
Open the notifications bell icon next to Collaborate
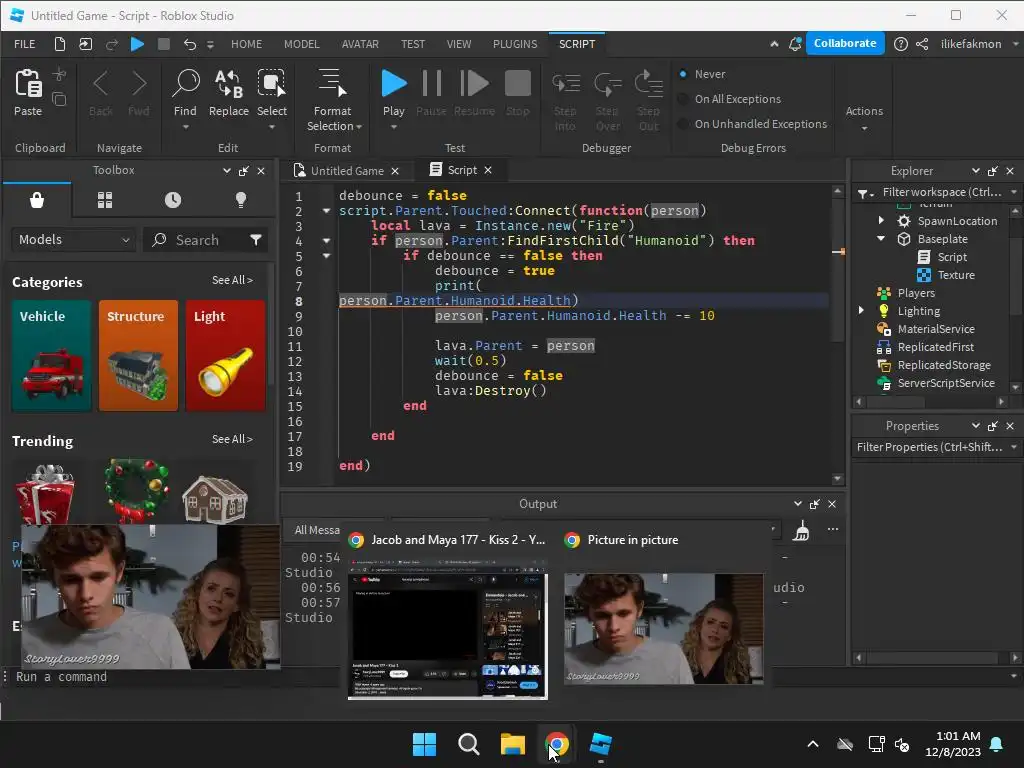tap(795, 44)
